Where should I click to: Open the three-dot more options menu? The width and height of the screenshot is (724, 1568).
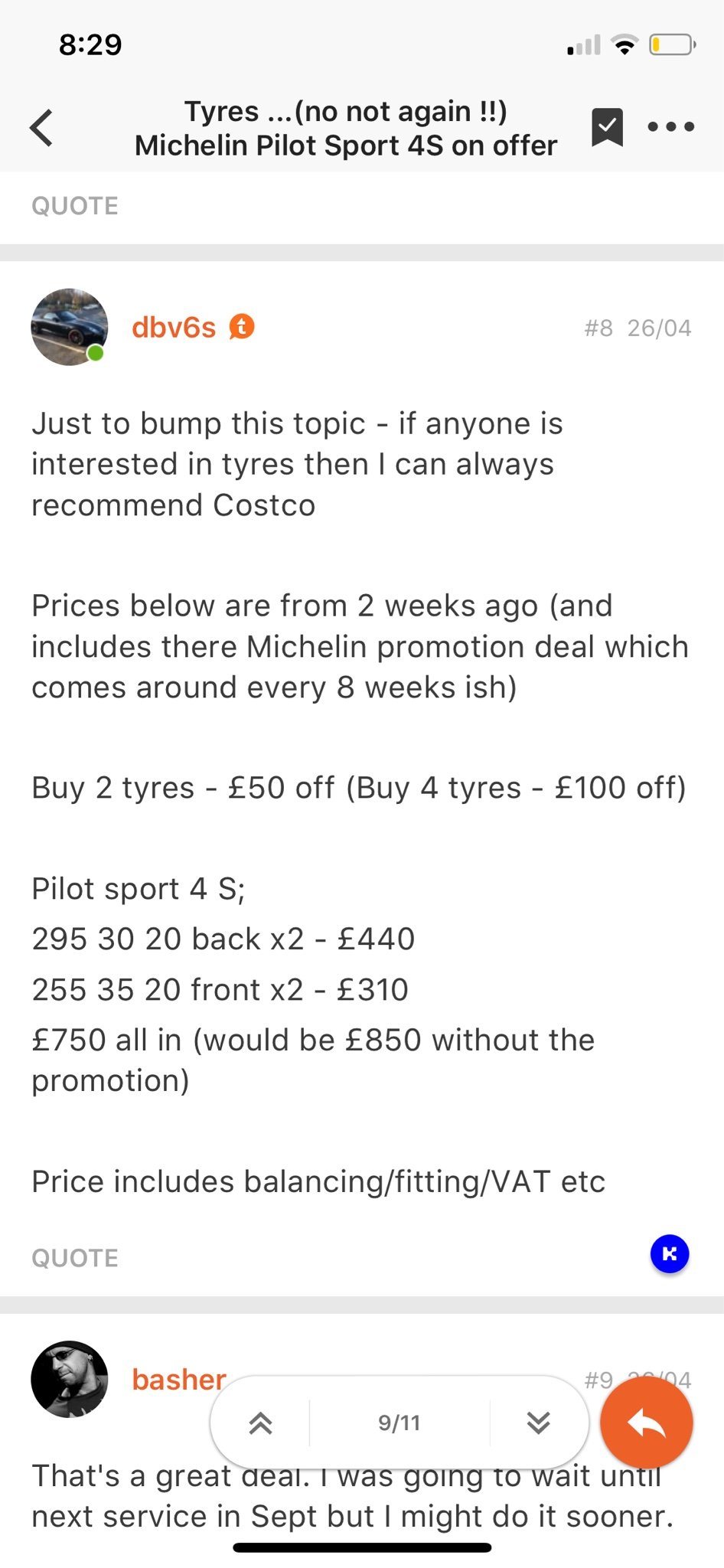(x=670, y=127)
